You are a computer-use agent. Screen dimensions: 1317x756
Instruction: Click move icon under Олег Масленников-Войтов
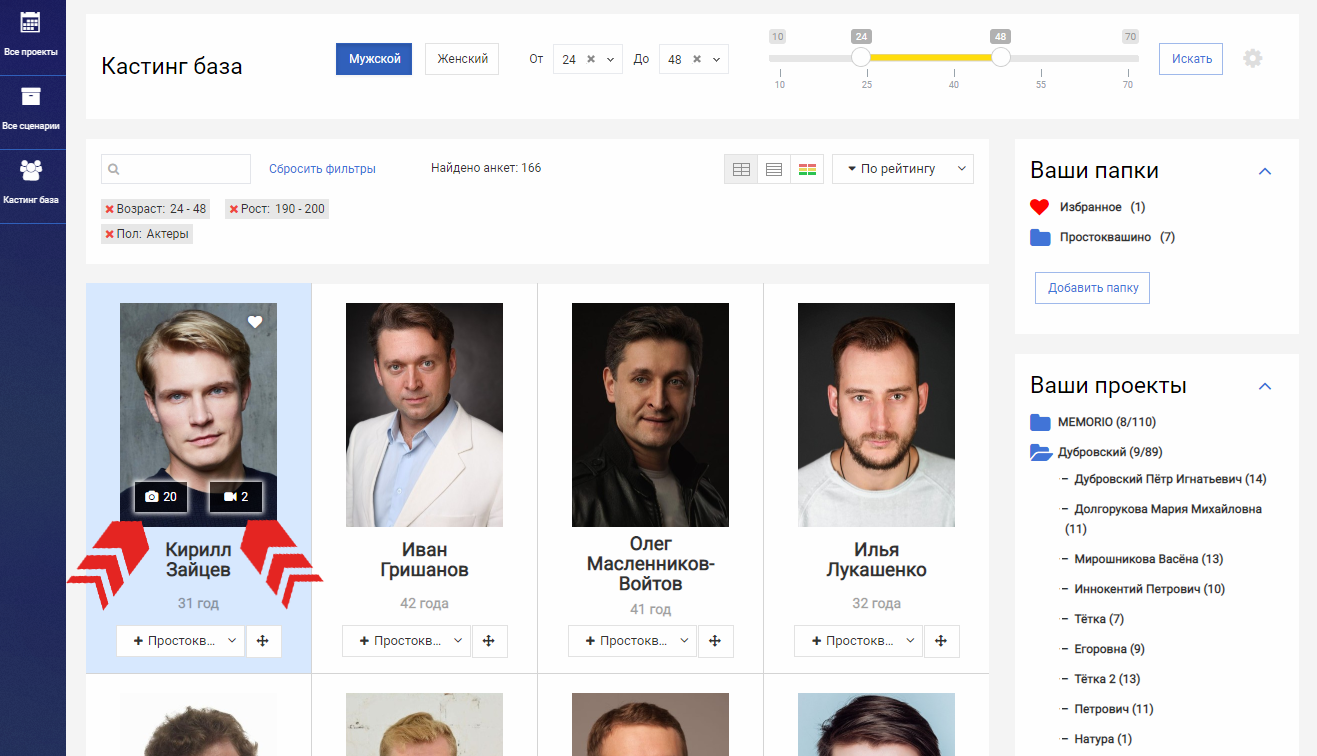[x=715, y=641]
